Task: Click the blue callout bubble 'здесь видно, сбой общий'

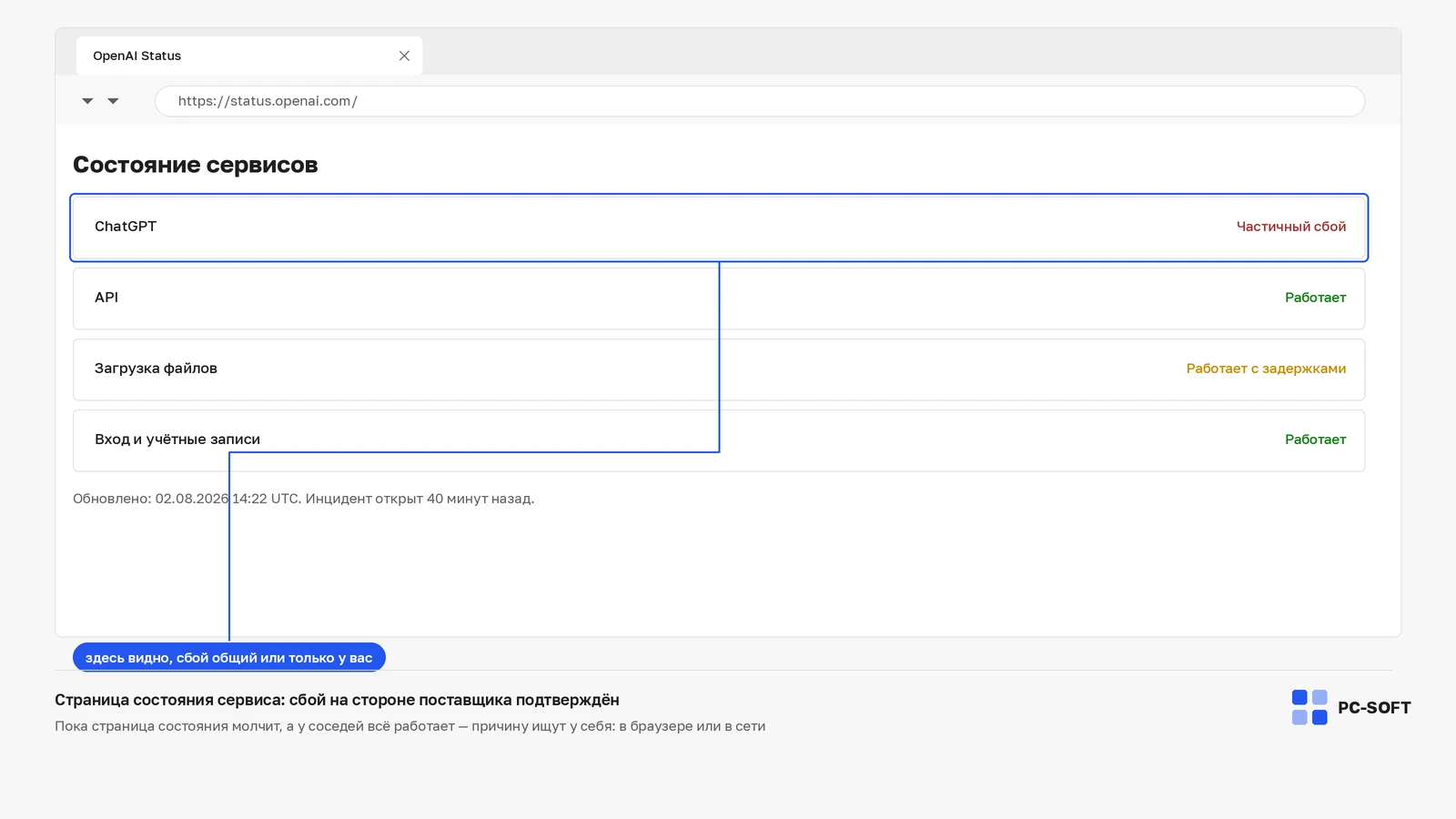Action: coord(229,657)
